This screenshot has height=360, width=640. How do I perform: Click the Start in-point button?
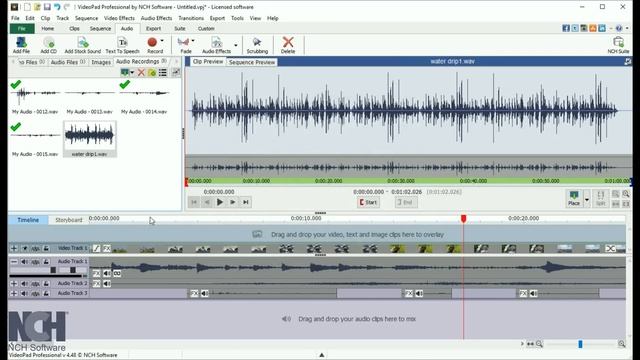click(x=368, y=202)
